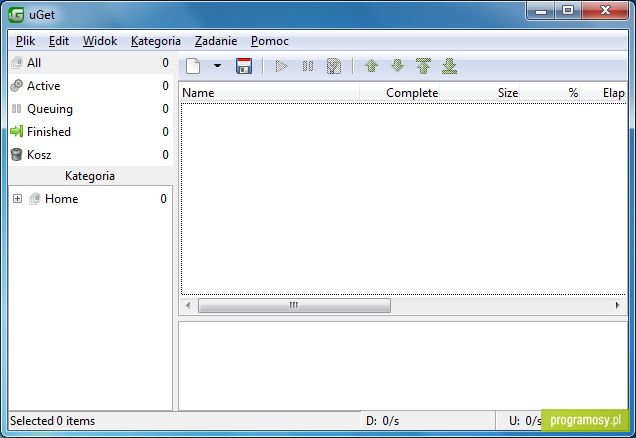The image size is (636, 438).
Task: Select the Kosz trash filter
Action: tap(91, 155)
